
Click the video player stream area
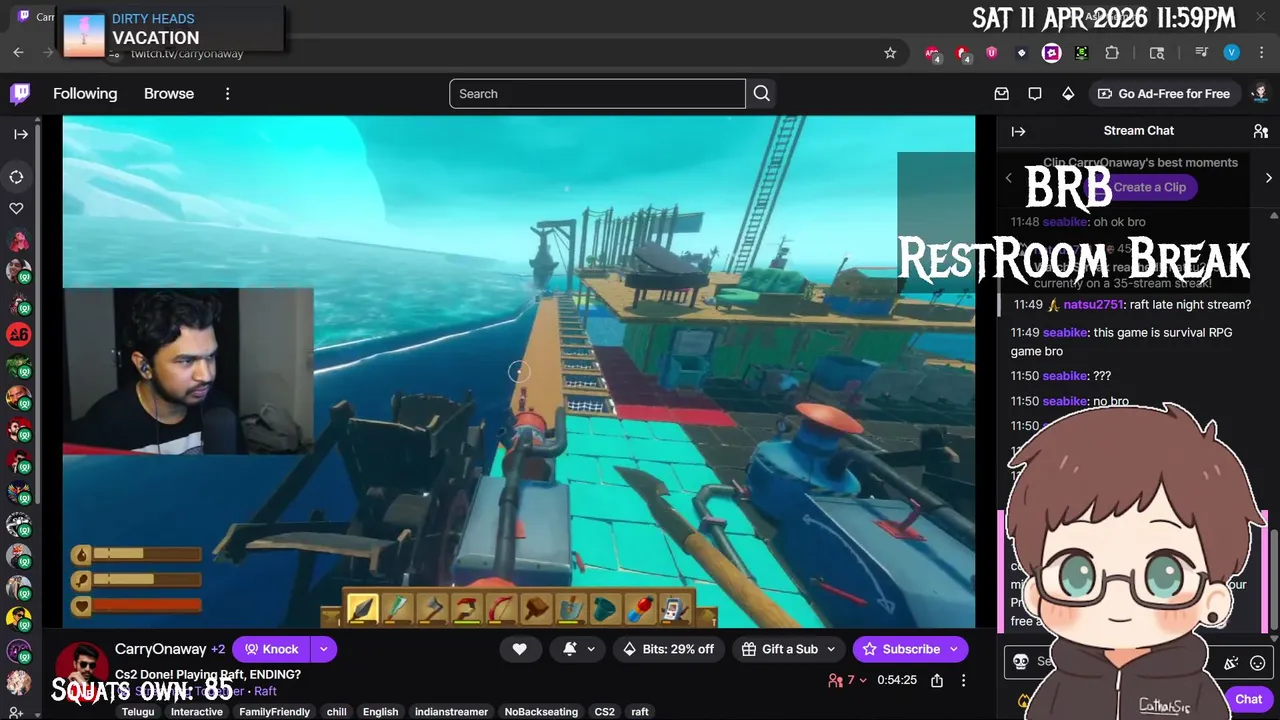[x=519, y=372]
